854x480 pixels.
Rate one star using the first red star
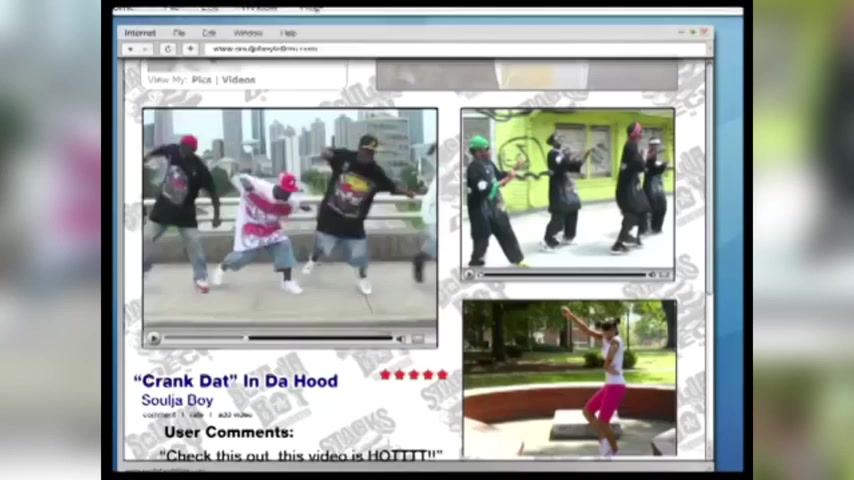click(386, 374)
